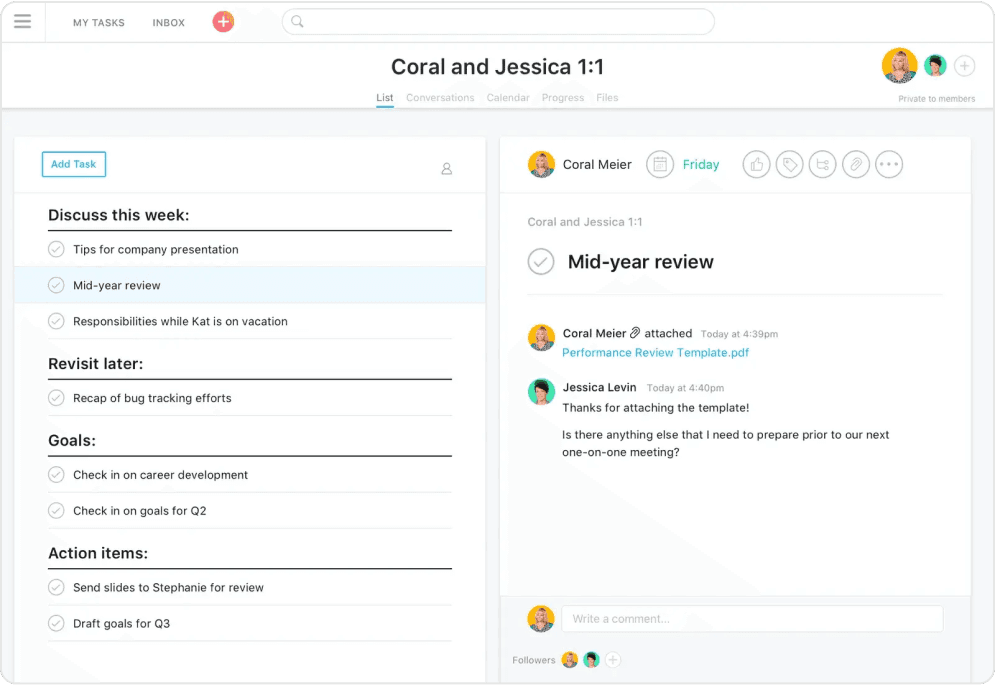Screen dimensions: 995x685
Task: Open Performance Review Template.pdf attachment
Action: point(655,353)
